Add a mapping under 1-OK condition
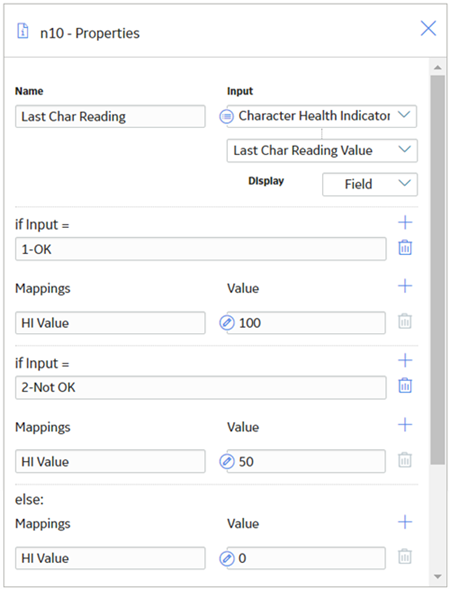 point(405,286)
